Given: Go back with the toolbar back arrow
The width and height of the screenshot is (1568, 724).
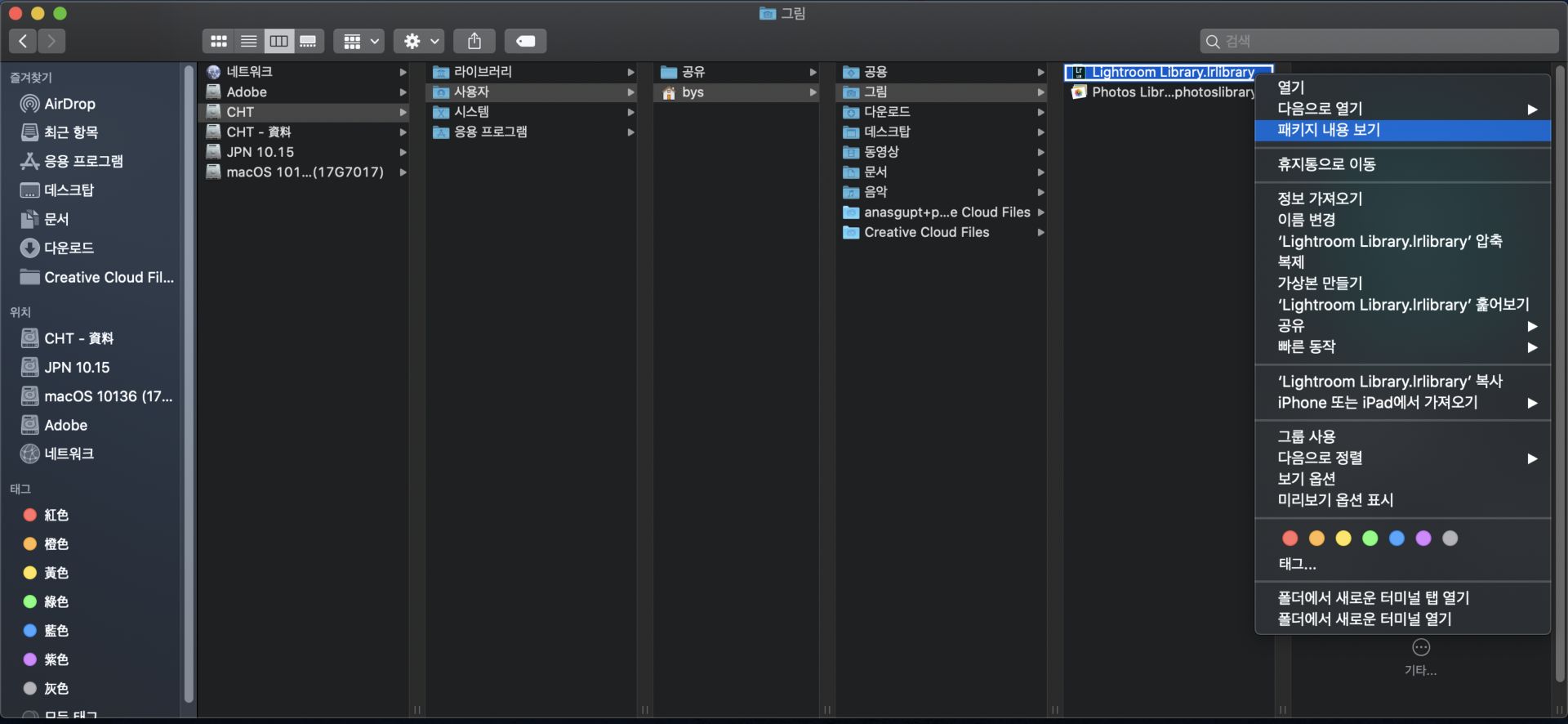Looking at the screenshot, I should [x=23, y=41].
